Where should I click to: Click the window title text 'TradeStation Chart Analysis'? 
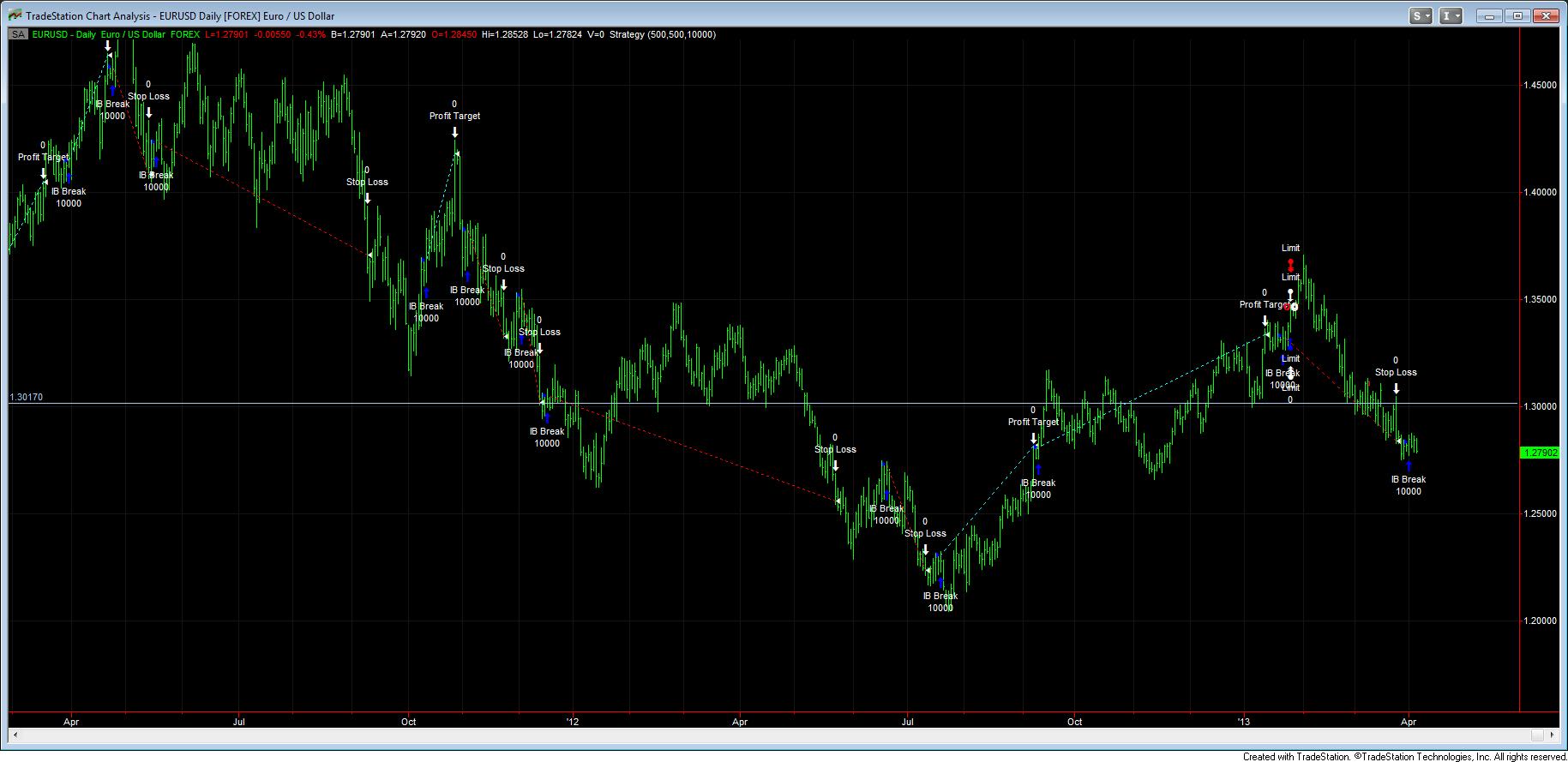[87, 16]
